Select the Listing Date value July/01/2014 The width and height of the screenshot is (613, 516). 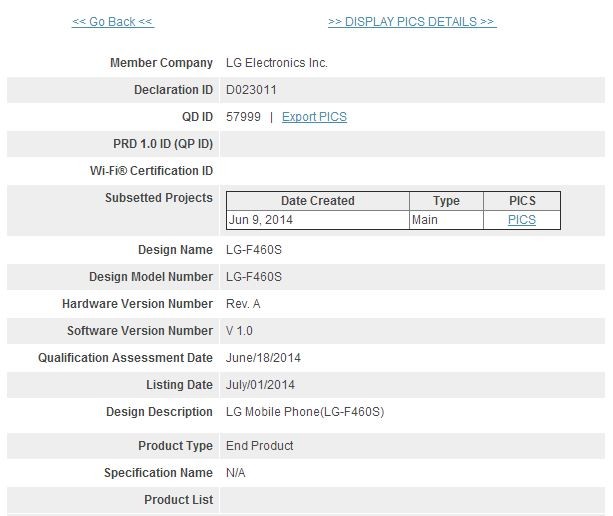[260, 385]
